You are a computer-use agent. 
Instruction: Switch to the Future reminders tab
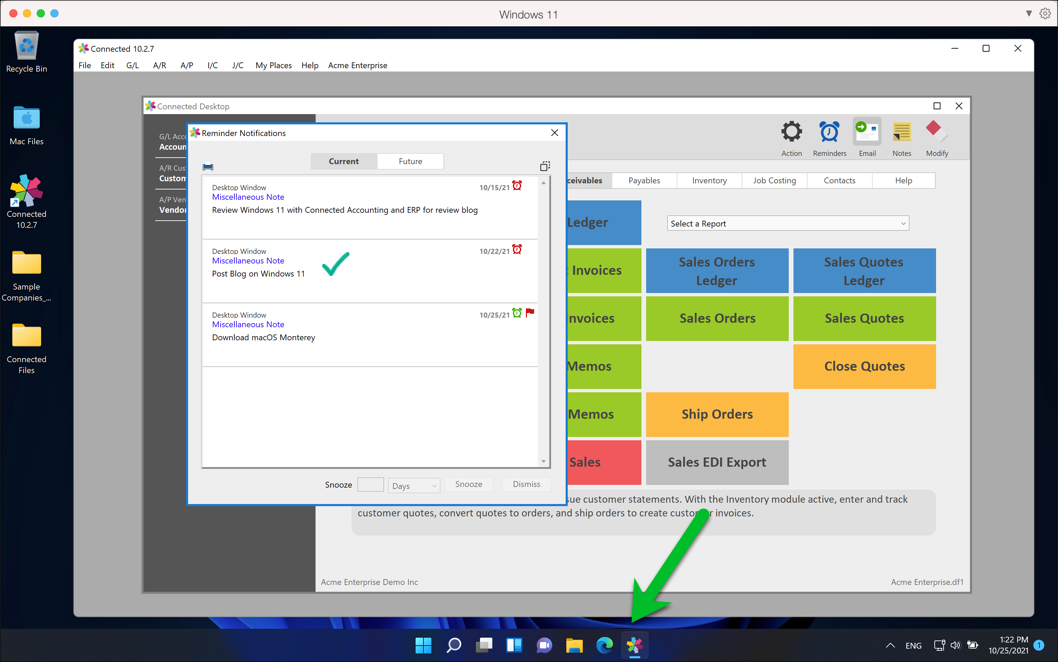click(x=410, y=161)
